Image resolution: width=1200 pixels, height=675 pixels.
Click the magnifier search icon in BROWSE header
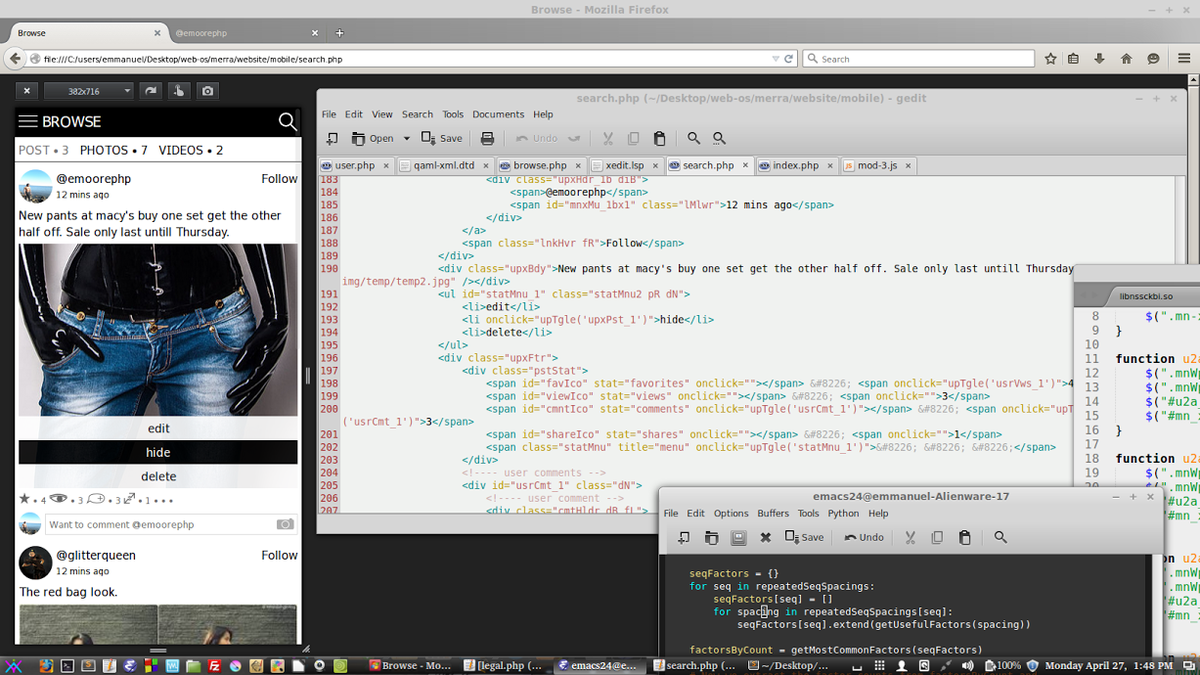point(287,122)
